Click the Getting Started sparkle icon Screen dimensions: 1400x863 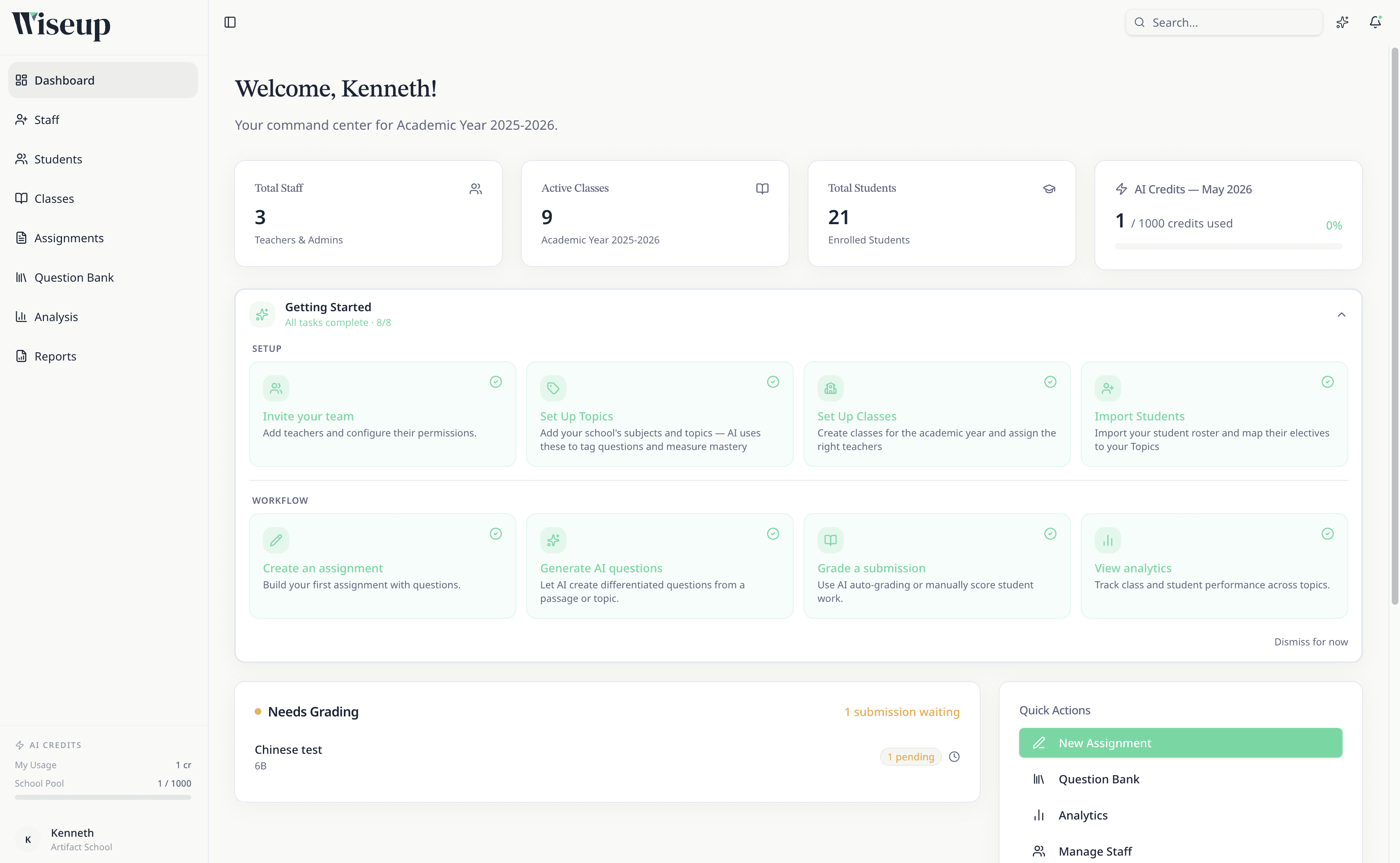[x=262, y=314]
